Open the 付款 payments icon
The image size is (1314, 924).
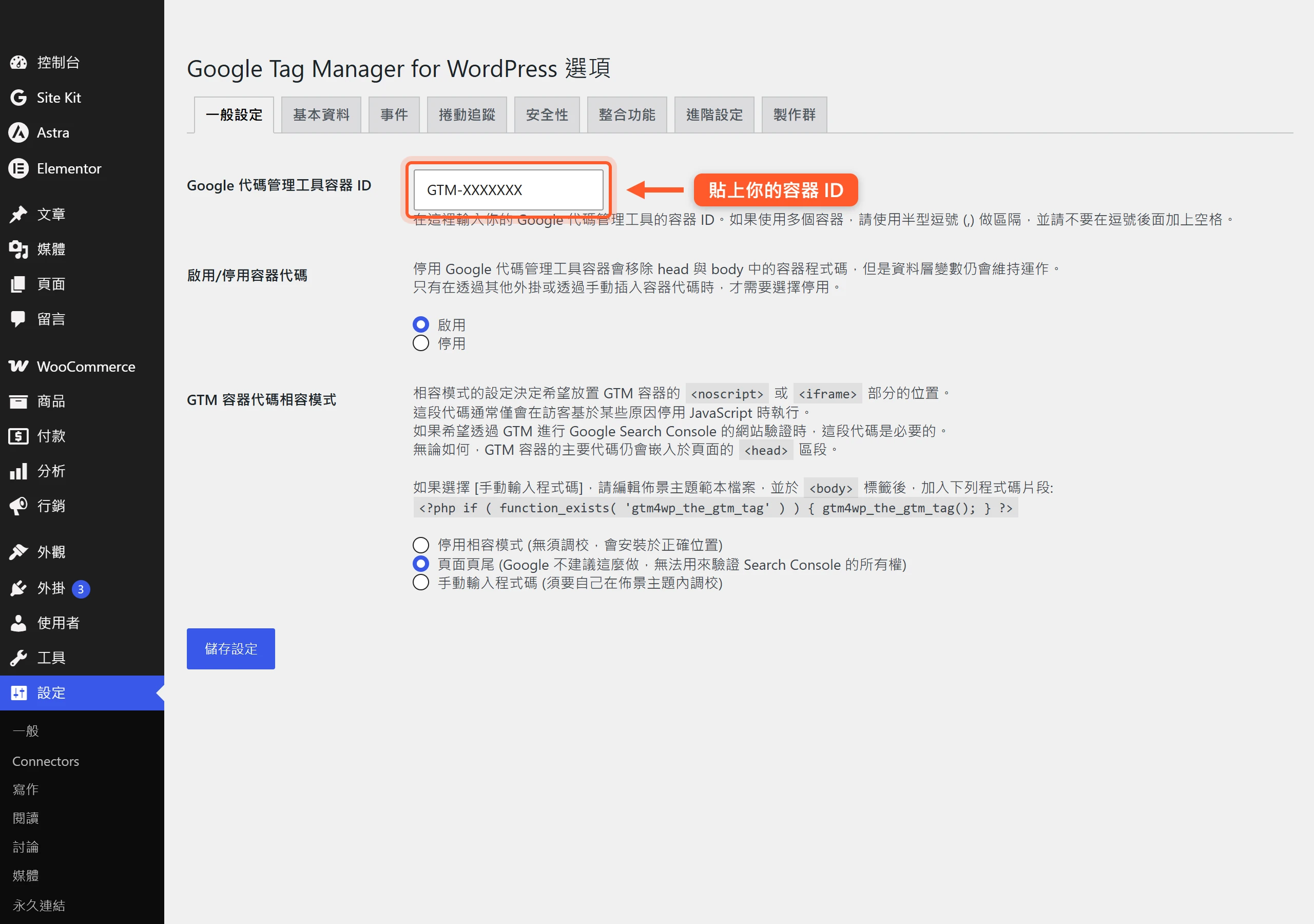pos(18,436)
